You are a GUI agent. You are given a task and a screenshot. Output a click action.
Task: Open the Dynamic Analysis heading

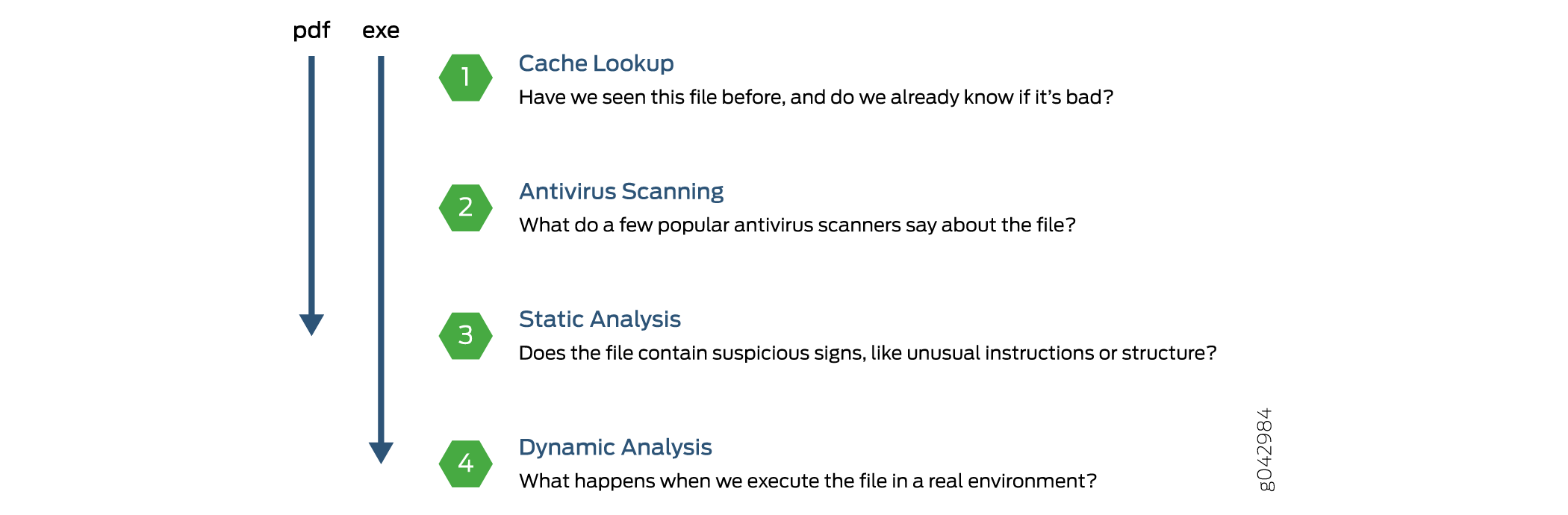pos(615,447)
